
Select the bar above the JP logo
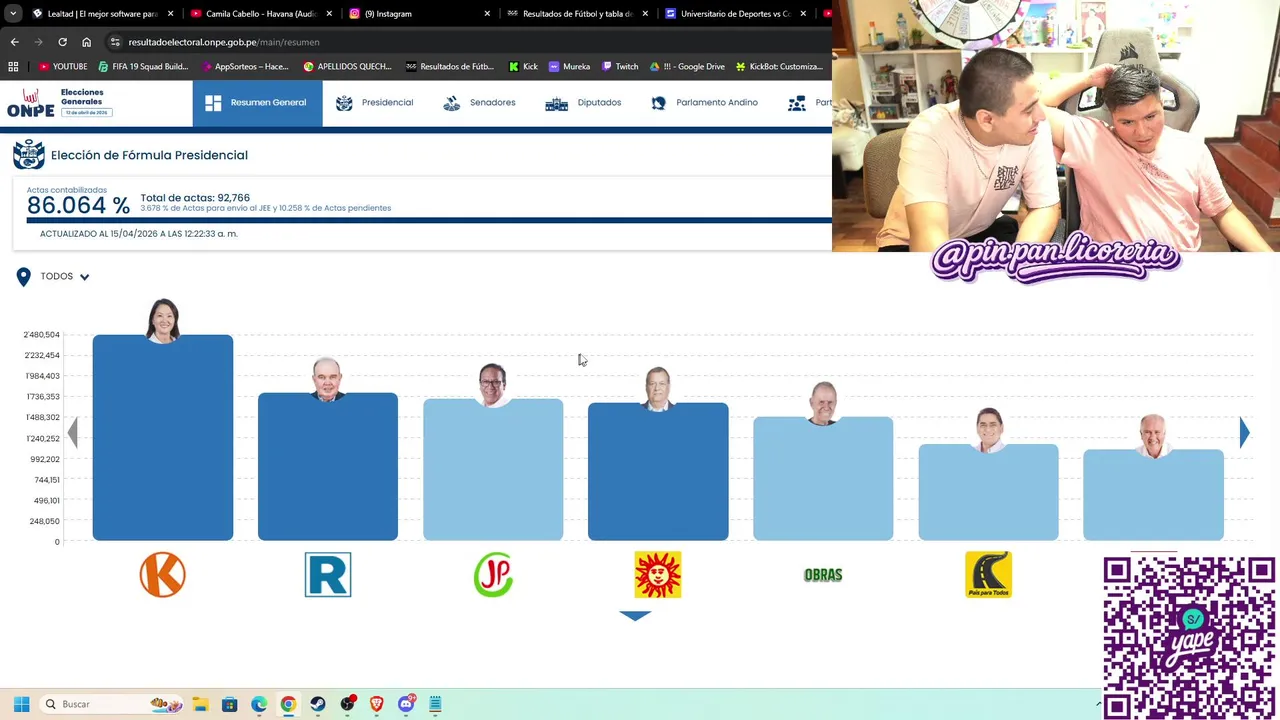[x=493, y=470]
